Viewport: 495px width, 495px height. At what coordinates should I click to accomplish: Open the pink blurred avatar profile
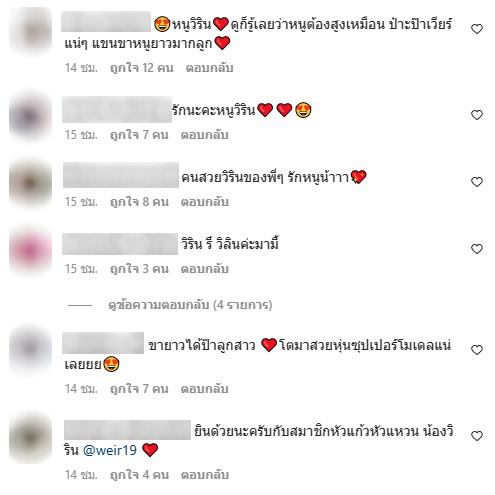pyautogui.click(x=30, y=251)
